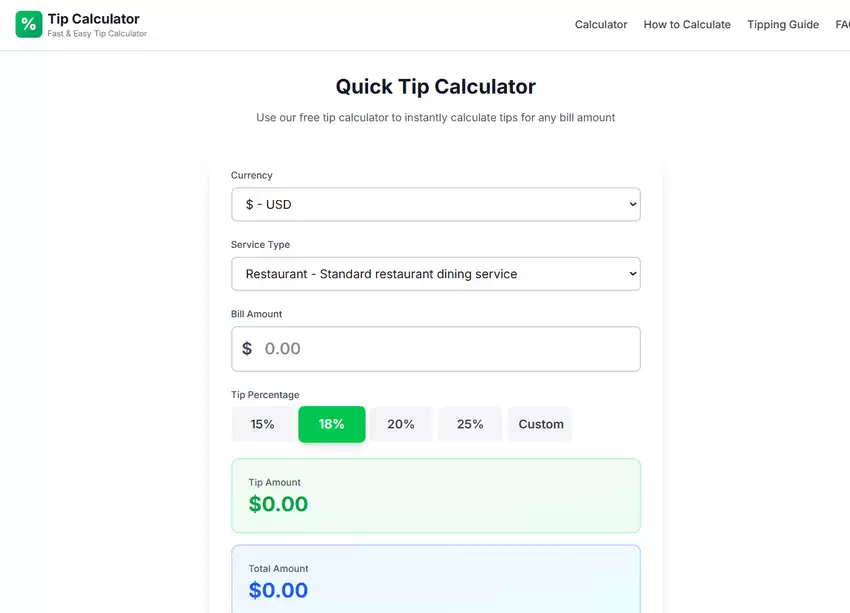
Task: Choose the 20% tip percentage
Action: point(401,424)
